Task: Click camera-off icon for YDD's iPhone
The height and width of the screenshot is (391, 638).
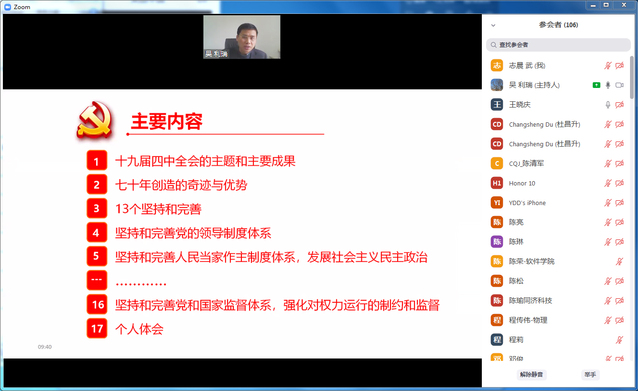Action: pos(620,203)
